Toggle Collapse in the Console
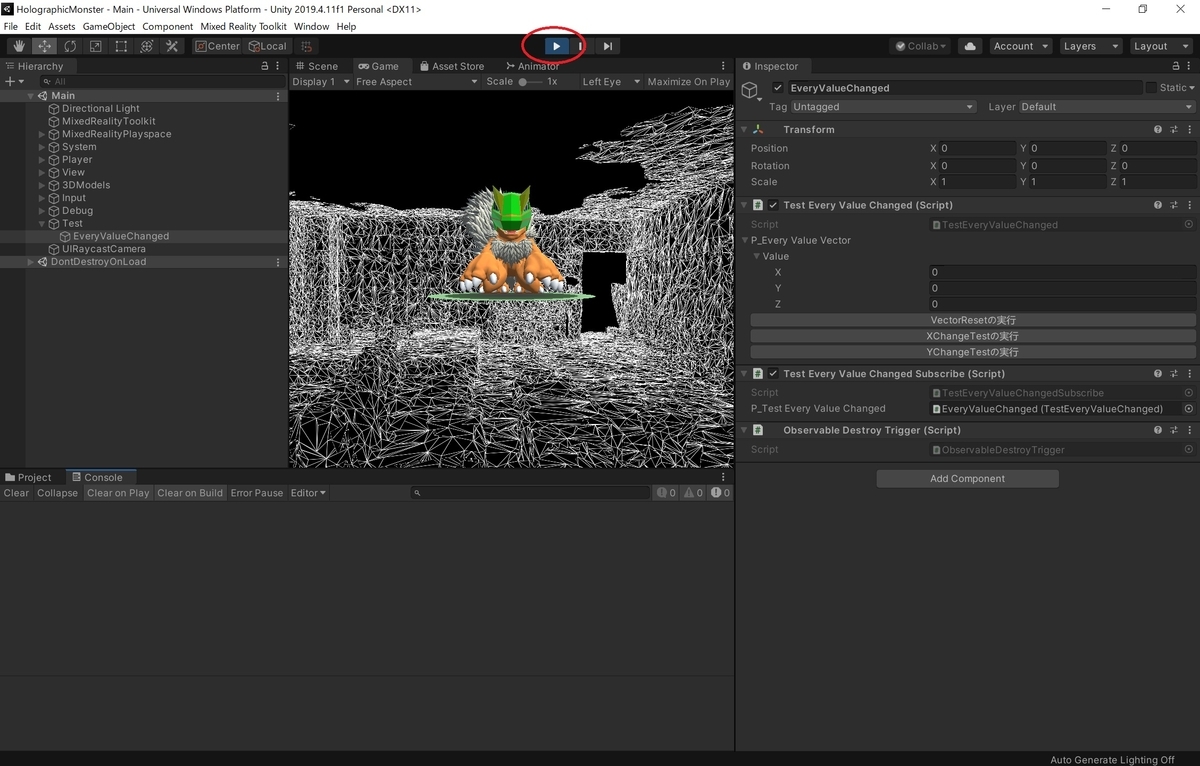 [57, 493]
